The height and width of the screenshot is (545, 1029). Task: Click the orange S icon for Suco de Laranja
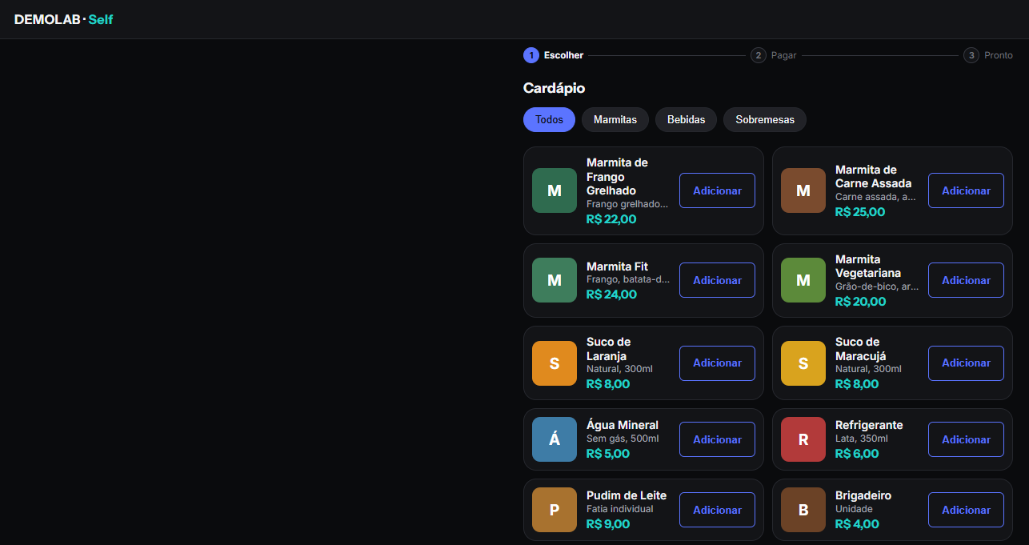pyautogui.click(x=555, y=363)
